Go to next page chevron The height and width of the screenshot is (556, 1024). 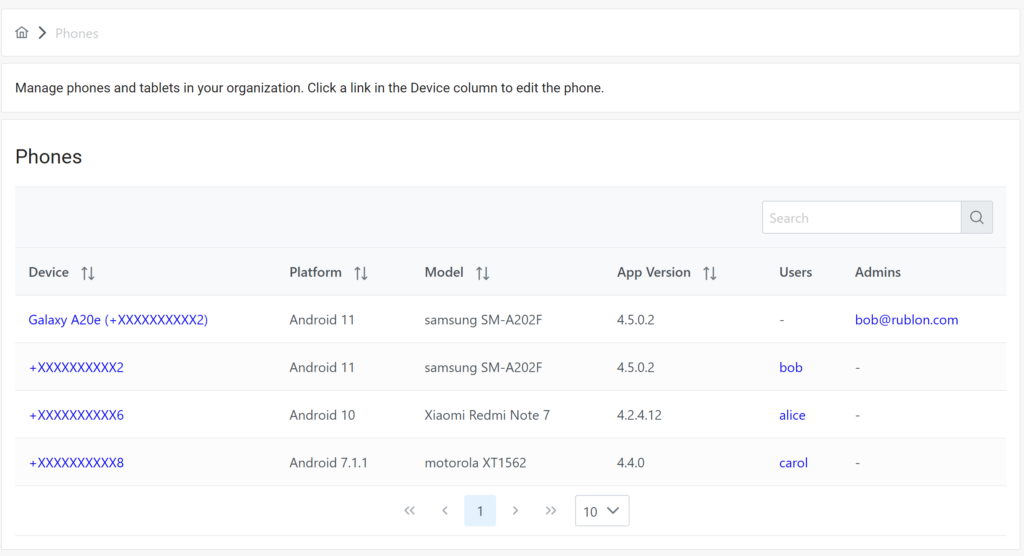pos(515,511)
